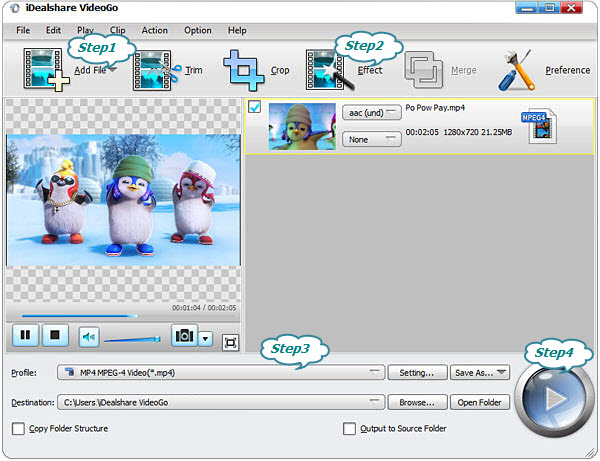Expand the snapshot options arrow
Screen dimensions: 600x461
click(205, 339)
